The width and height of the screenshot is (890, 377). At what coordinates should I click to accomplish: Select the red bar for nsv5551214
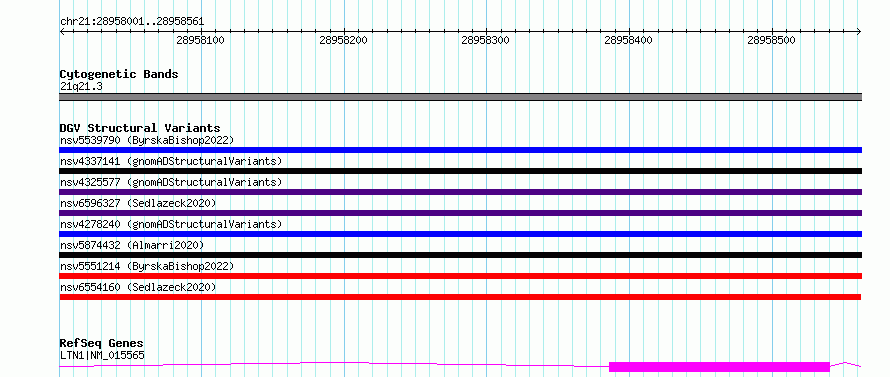460,276
